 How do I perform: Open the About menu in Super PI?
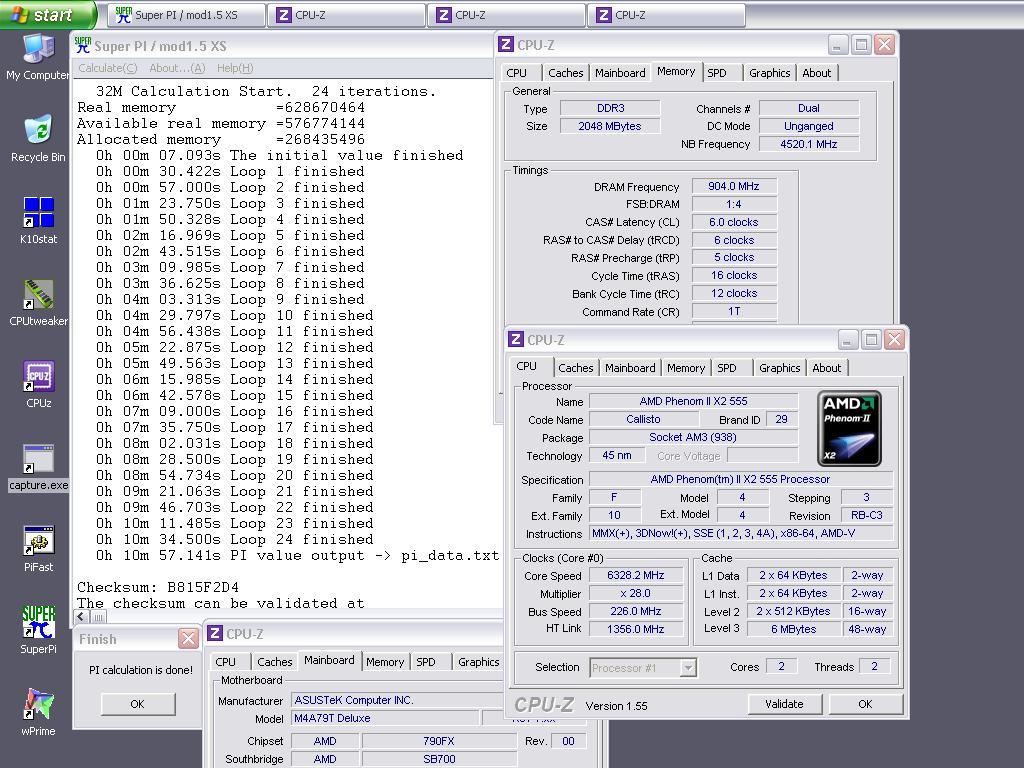point(177,68)
